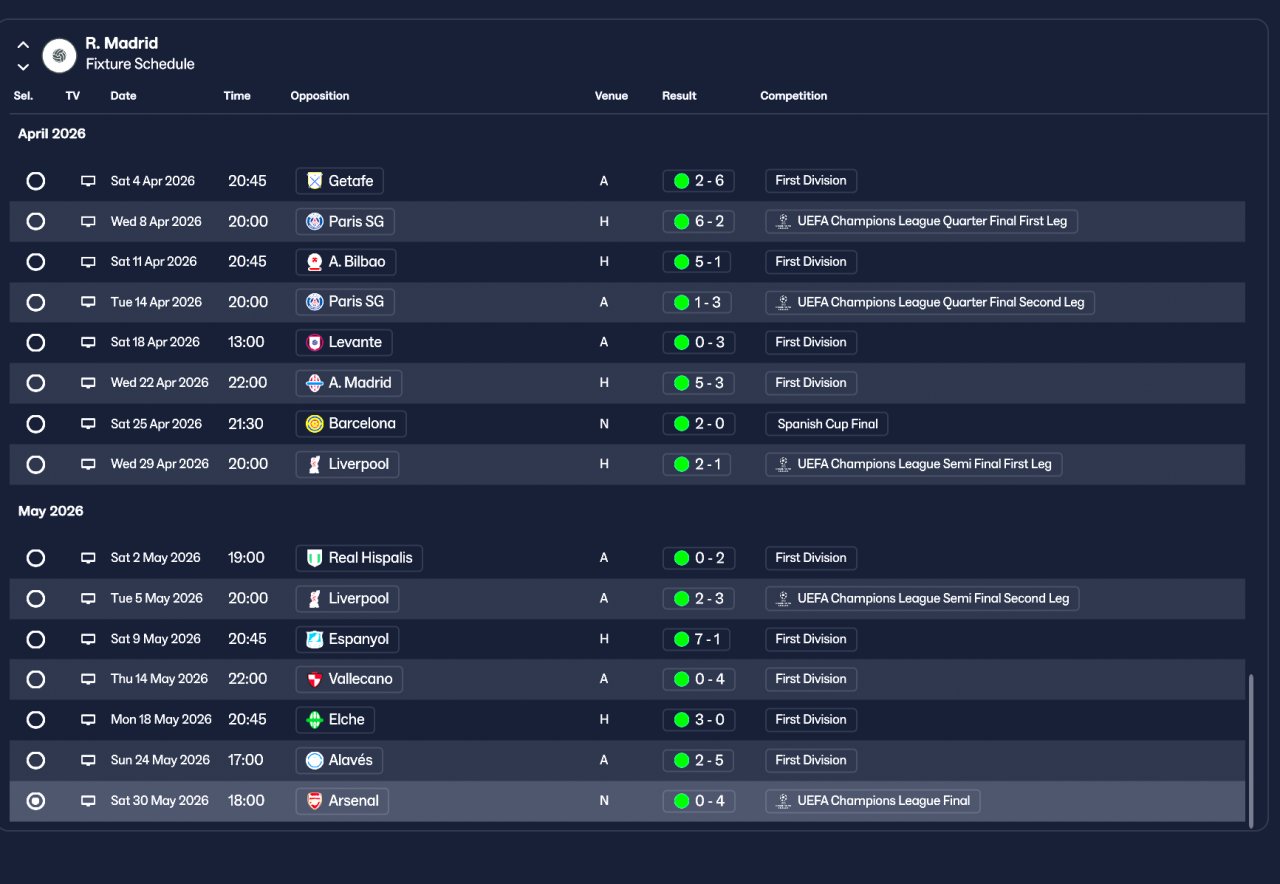The height and width of the screenshot is (884, 1280).
Task: Click the selected radio button on the Arsenal row
Action: [36, 801]
